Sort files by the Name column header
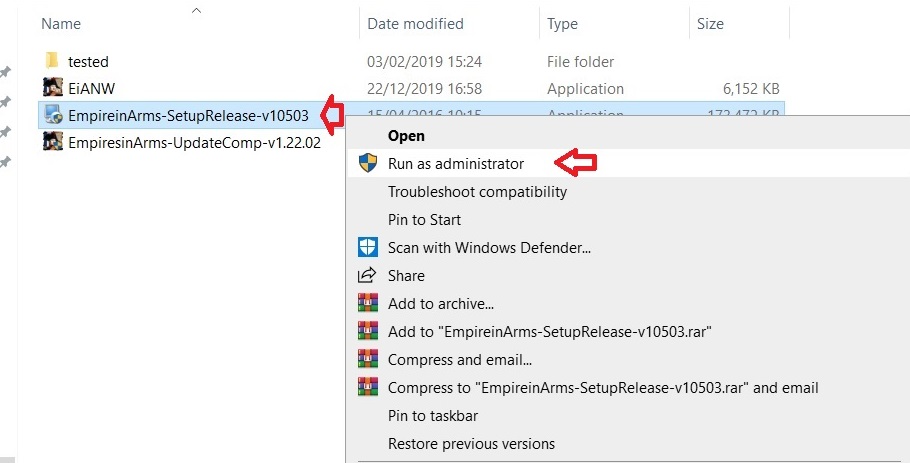The width and height of the screenshot is (910, 463). (x=62, y=24)
